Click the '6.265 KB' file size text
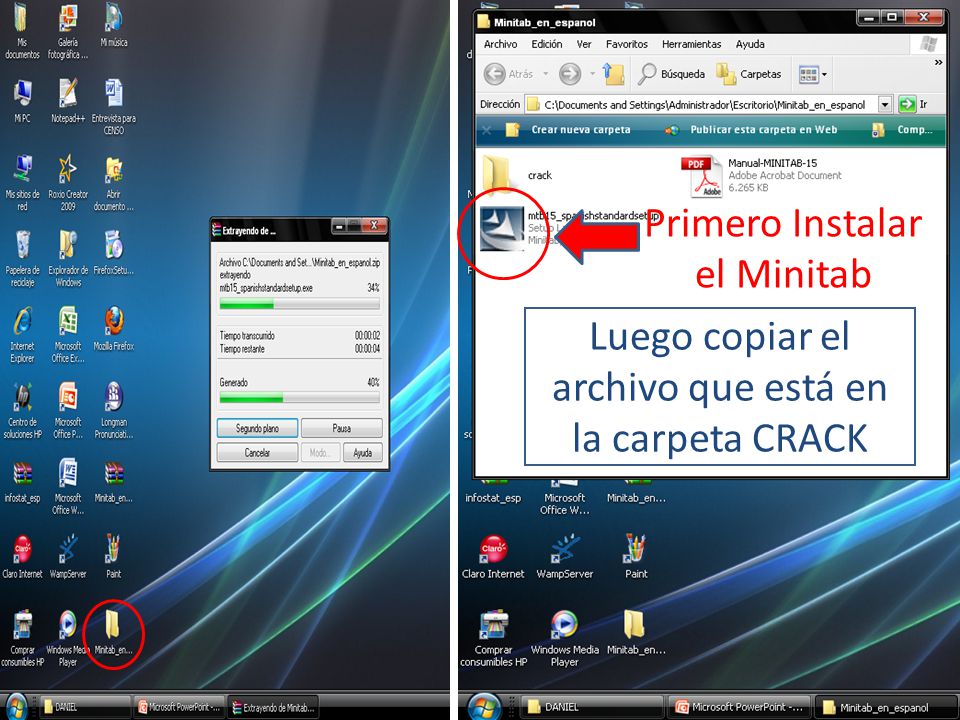960x720 pixels. coord(748,188)
